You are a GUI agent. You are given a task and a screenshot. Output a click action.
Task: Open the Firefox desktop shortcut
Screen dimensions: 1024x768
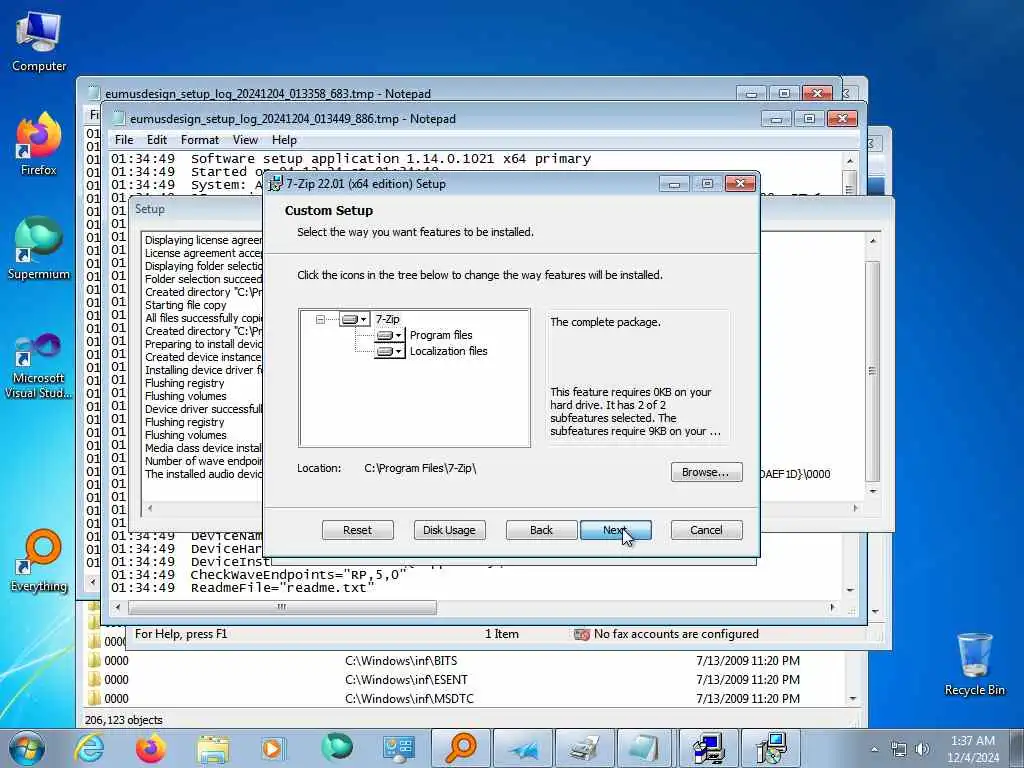point(39,144)
